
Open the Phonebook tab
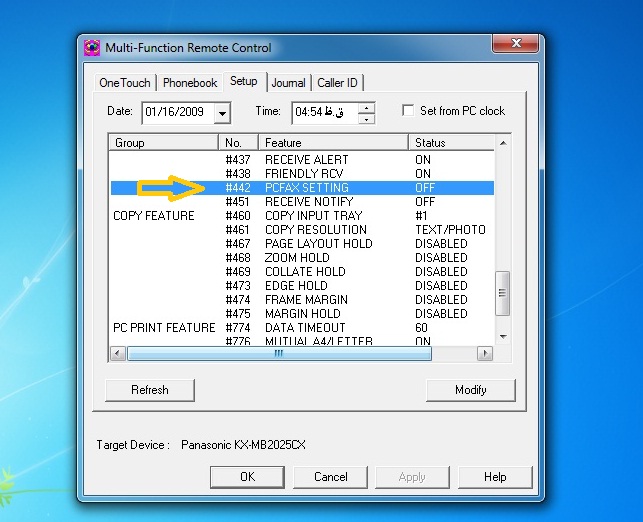(190, 82)
